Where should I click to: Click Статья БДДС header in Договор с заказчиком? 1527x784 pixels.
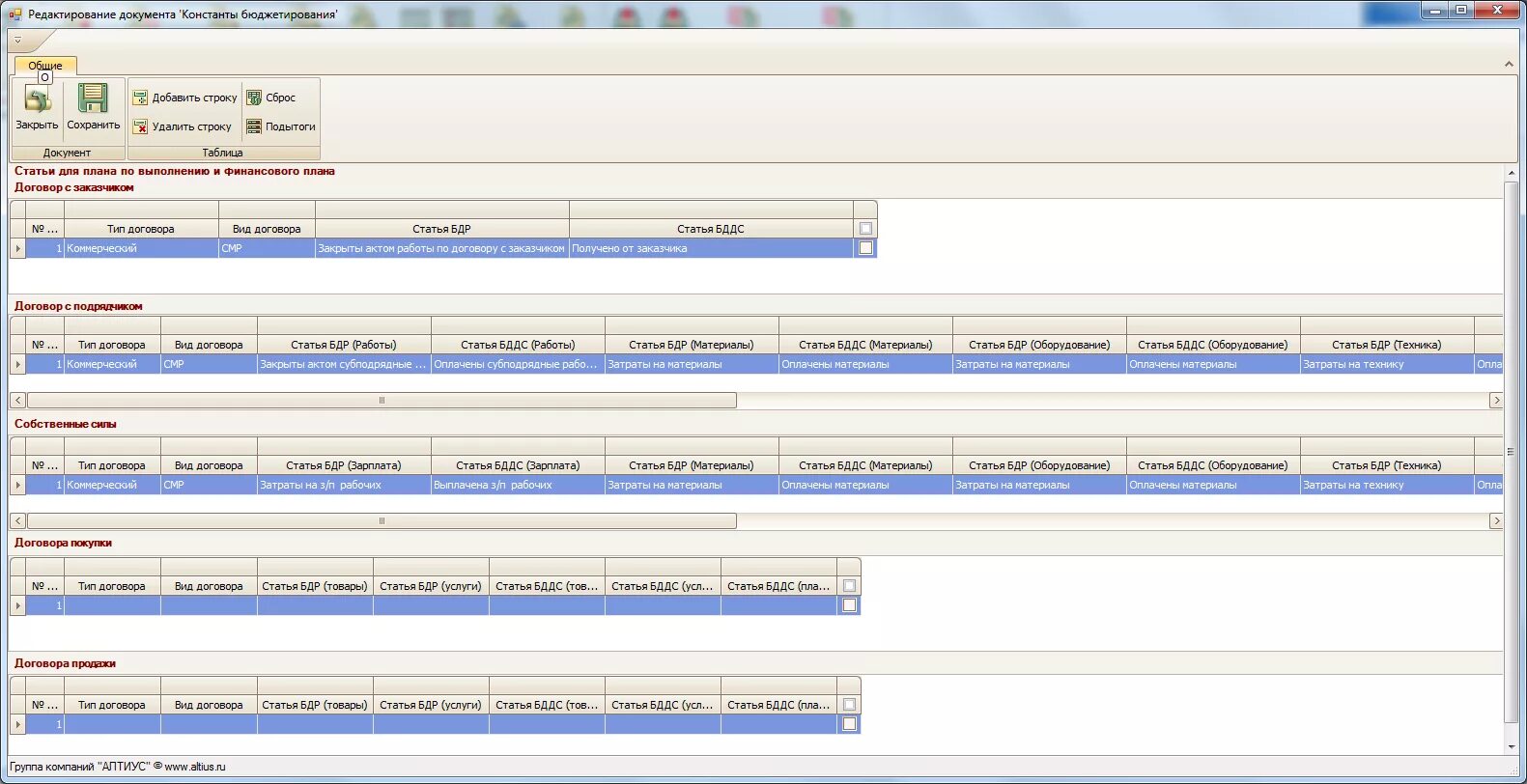(x=711, y=229)
